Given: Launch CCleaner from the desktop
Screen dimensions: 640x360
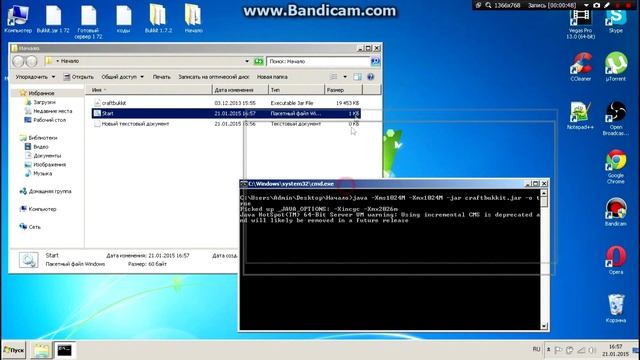Looking at the screenshot, I should (580, 67).
